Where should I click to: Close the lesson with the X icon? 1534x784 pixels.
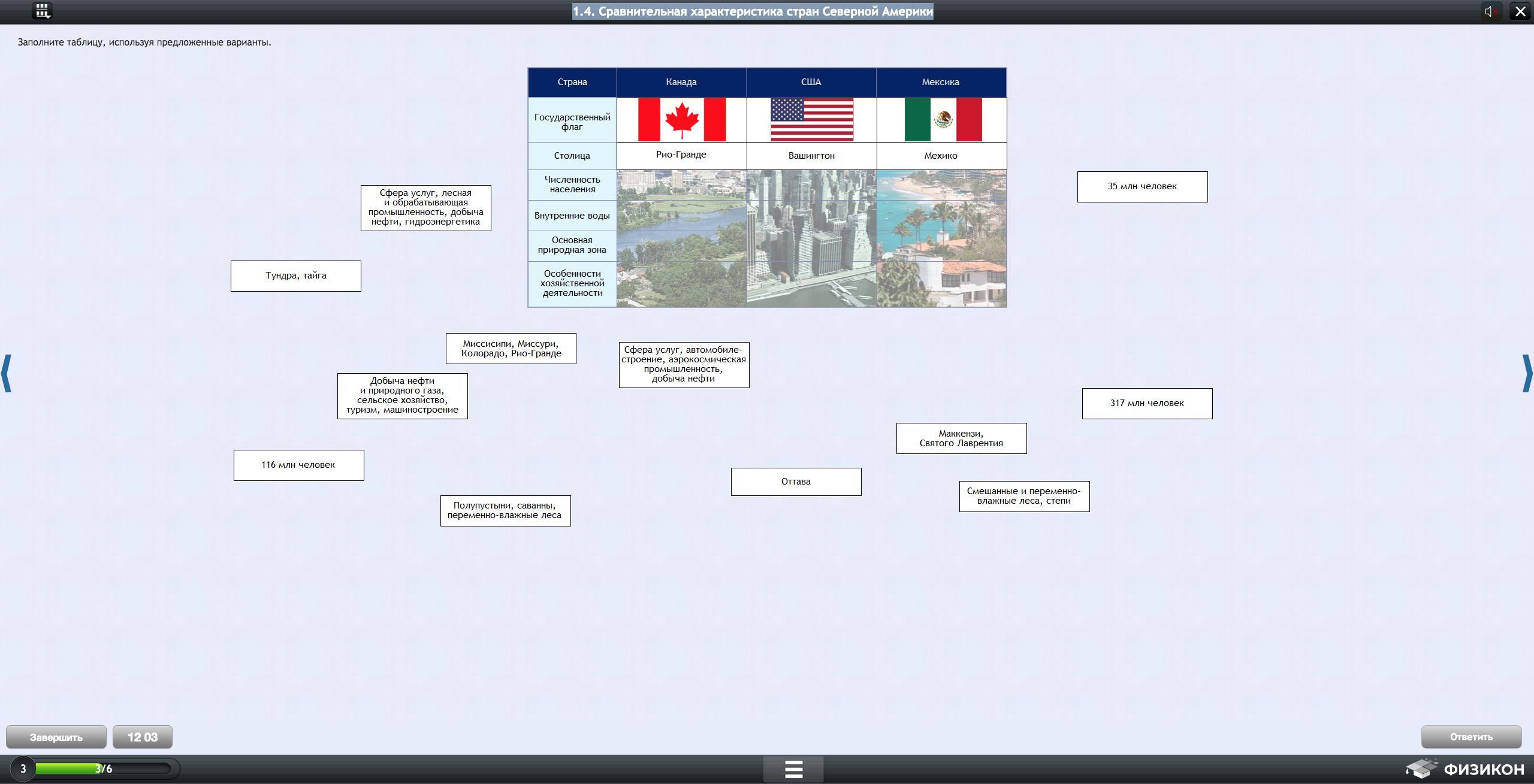tap(1520, 11)
